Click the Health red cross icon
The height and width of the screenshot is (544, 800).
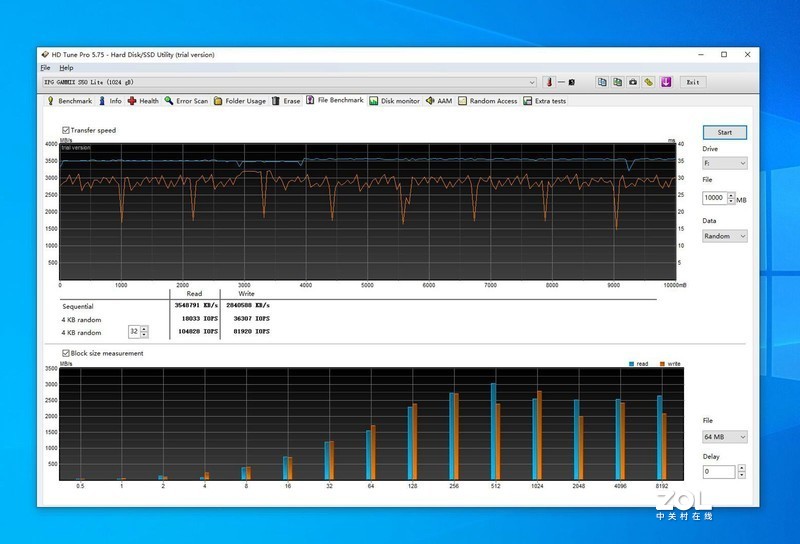[x=132, y=101]
